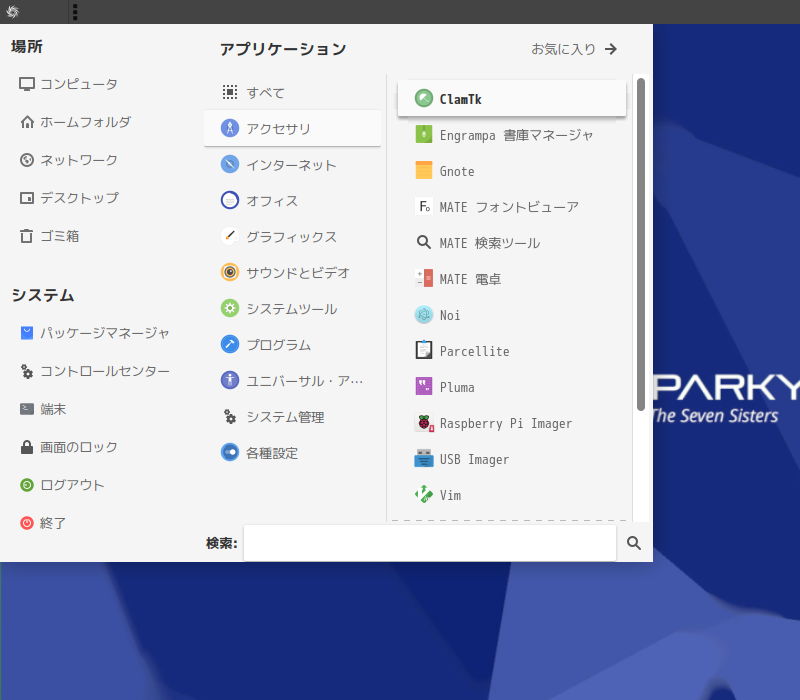The height and width of the screenshot is (700, 800).
Task: Select インターネット category icon
Action: (230, 164)
